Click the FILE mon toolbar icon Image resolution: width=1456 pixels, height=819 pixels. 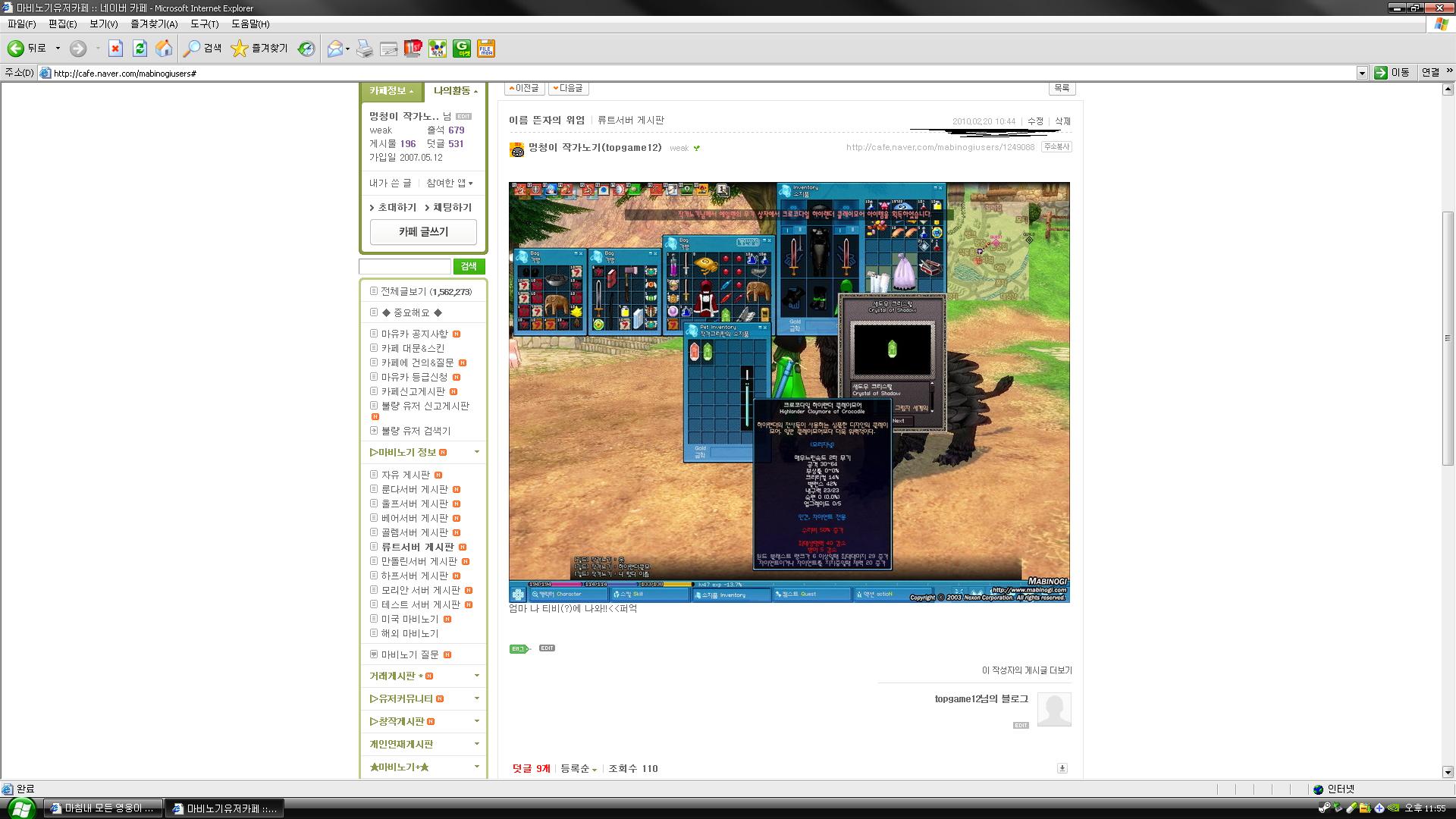point(486,49)
